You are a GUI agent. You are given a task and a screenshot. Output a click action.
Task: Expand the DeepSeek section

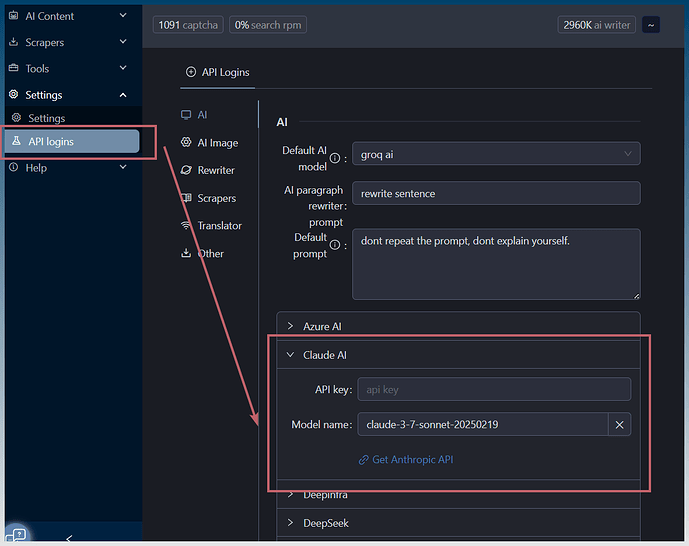coord(458,523)
